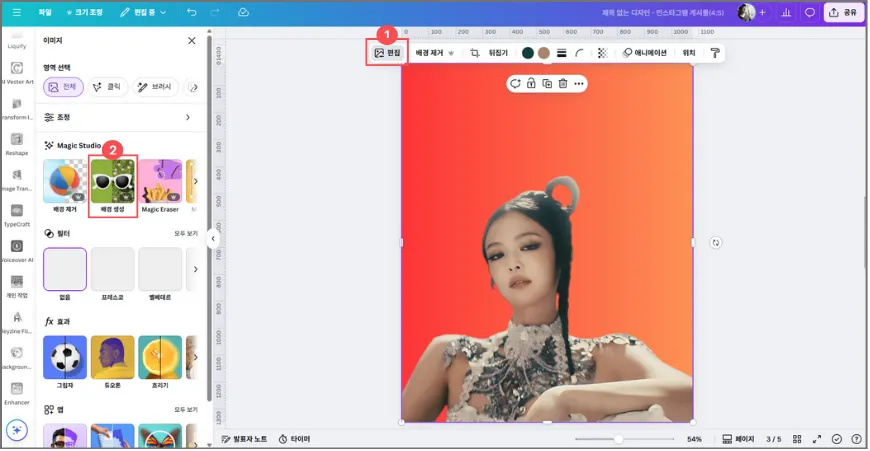The width and height of the screenshot is (870, 451).
Task: Open the Canva AI assistant sparkle button
Action: coord(17,430)
